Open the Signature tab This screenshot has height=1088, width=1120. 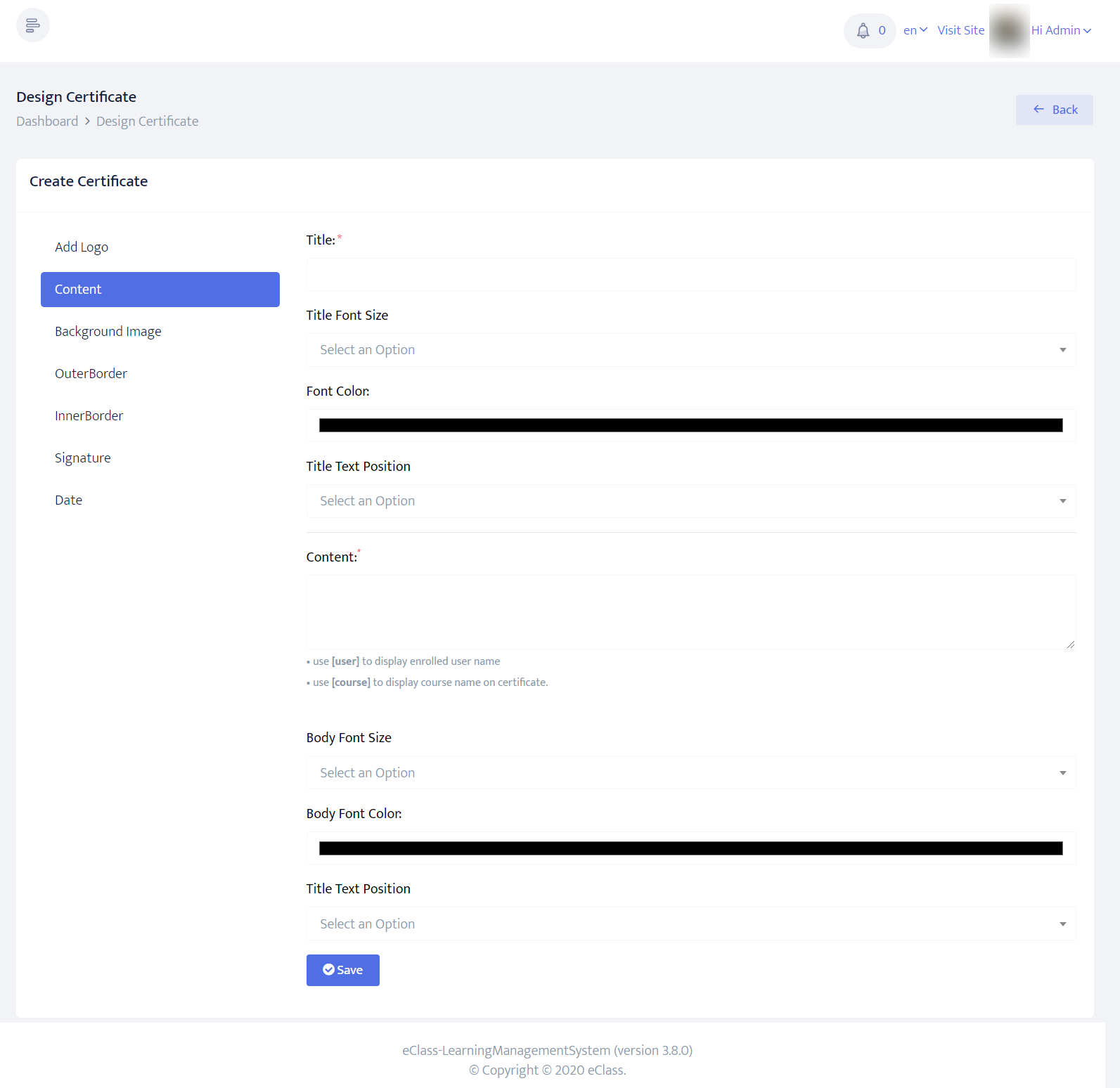(x=83, y=458)
